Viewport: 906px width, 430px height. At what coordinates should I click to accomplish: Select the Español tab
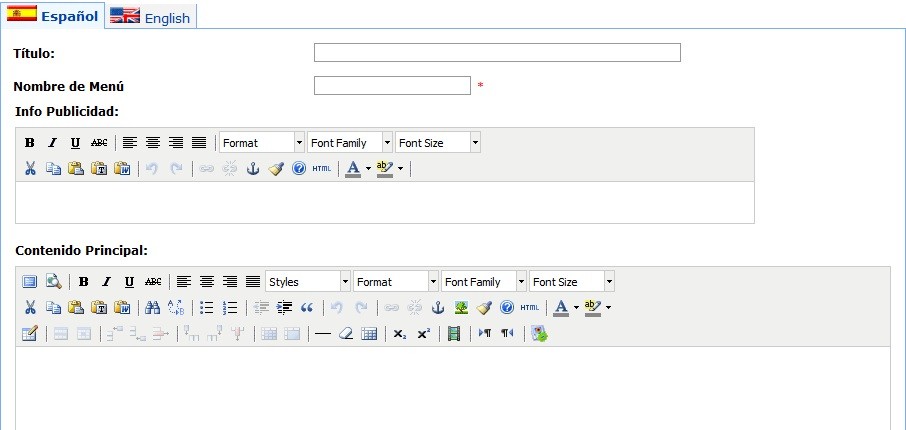point(53,16)
